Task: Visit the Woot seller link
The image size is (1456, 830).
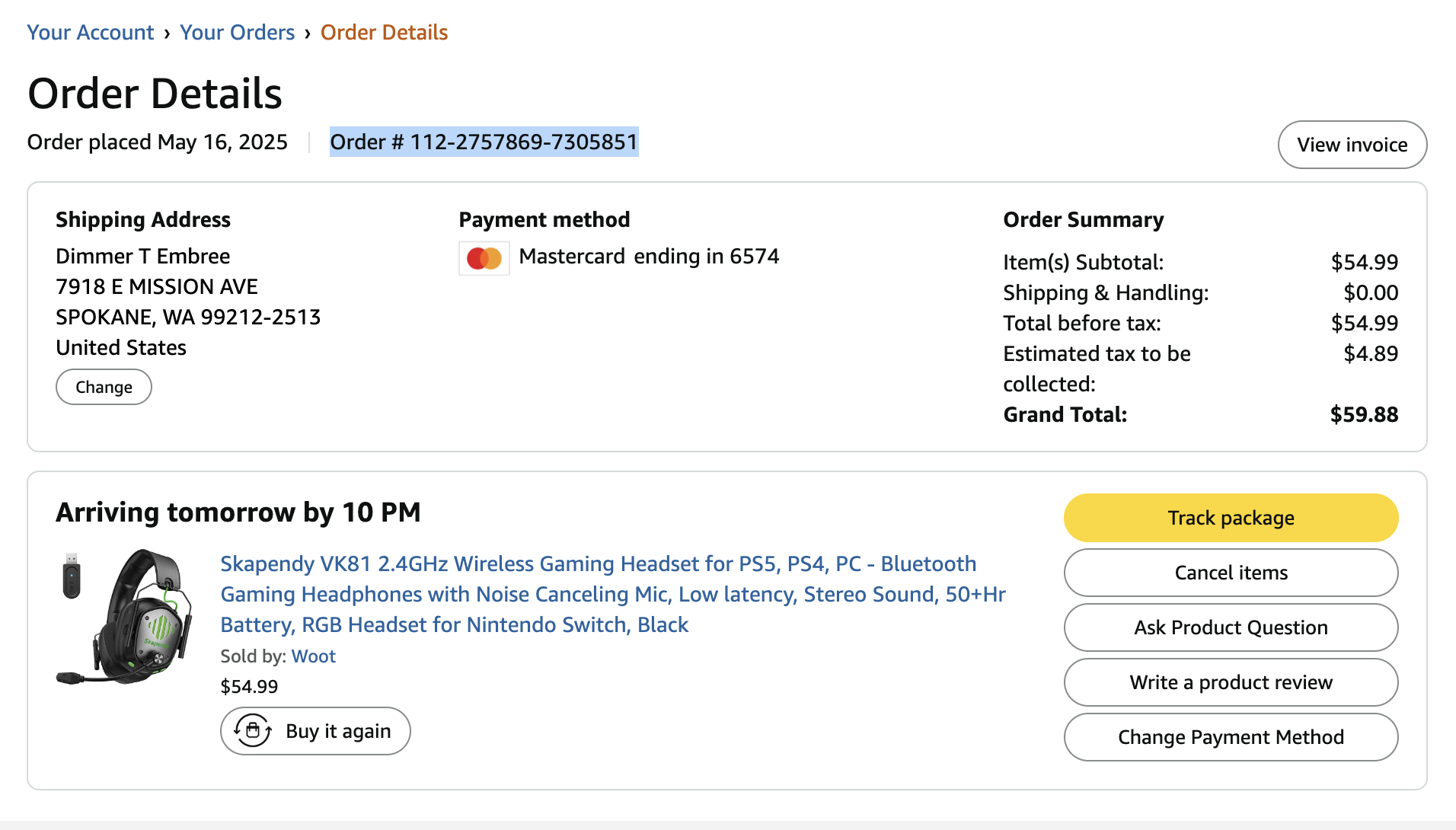Action: pyautogui.click(x=313, y=656)
